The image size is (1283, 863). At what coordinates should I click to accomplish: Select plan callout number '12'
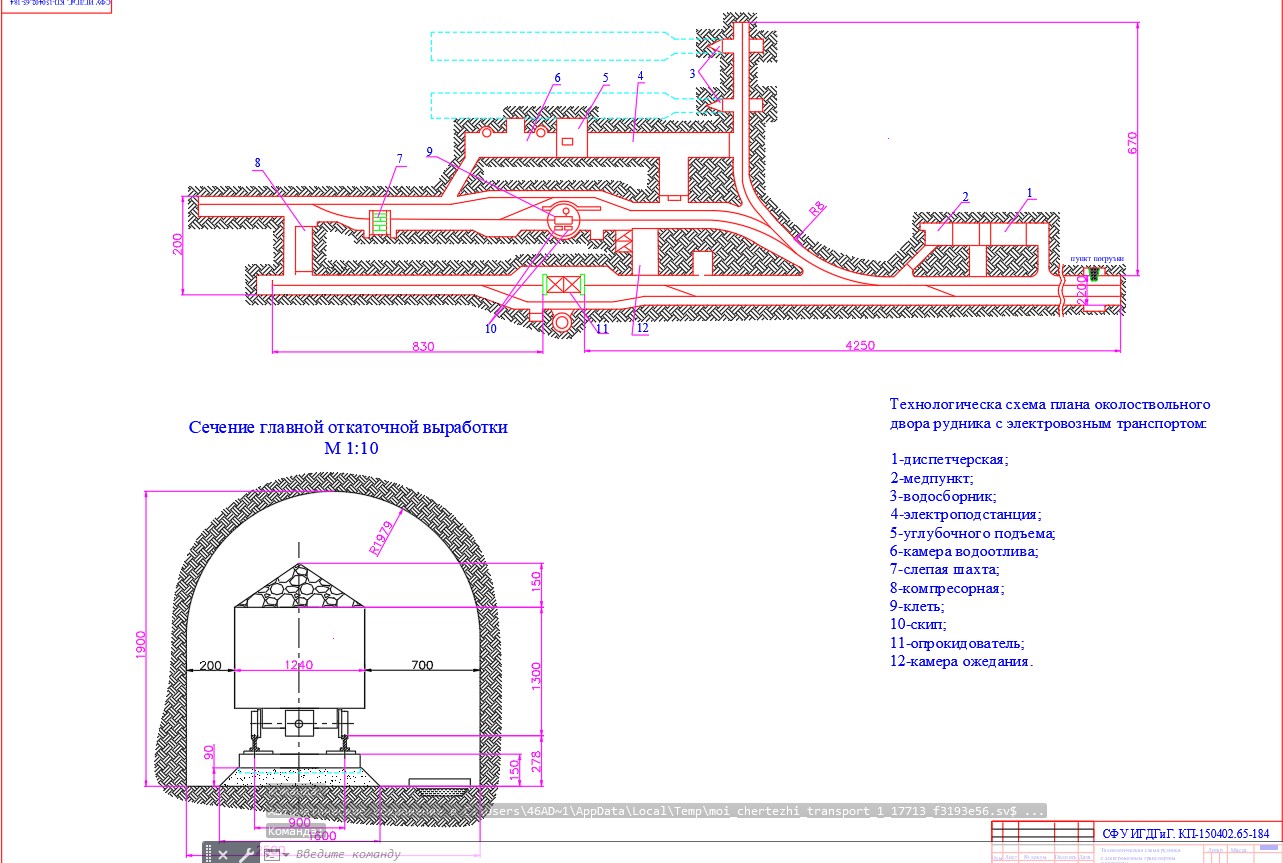click(642, 328)
